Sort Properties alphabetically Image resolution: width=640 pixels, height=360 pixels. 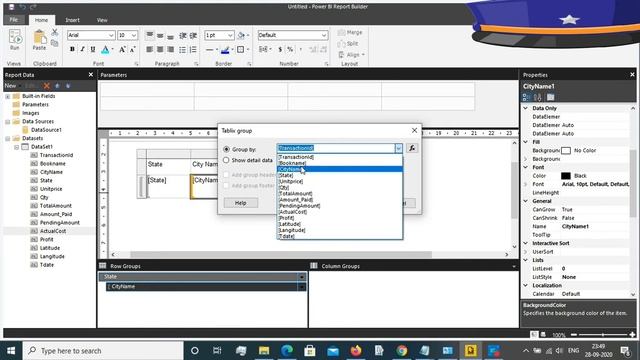538,97
